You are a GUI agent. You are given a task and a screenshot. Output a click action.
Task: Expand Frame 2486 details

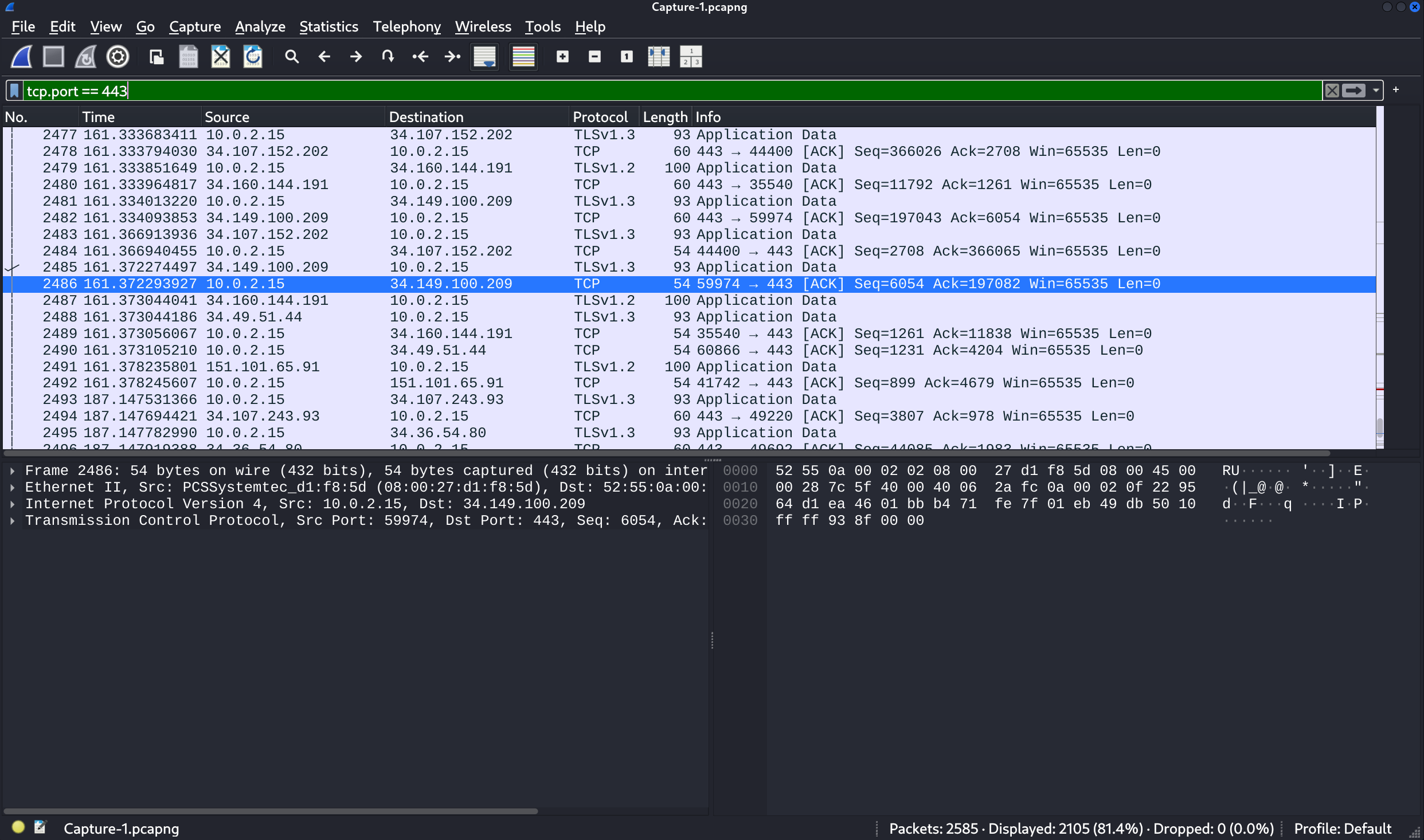coord(12,471)
